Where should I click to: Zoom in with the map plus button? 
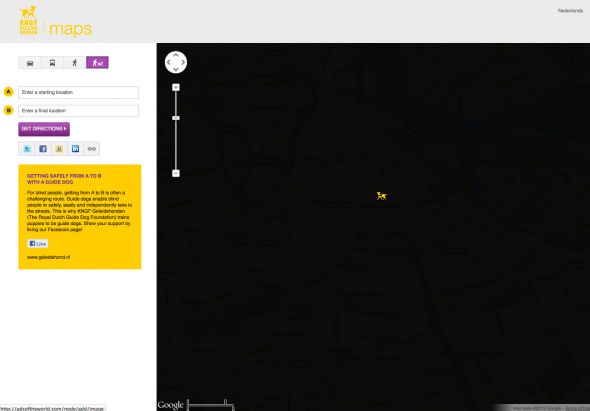[176, 87]
